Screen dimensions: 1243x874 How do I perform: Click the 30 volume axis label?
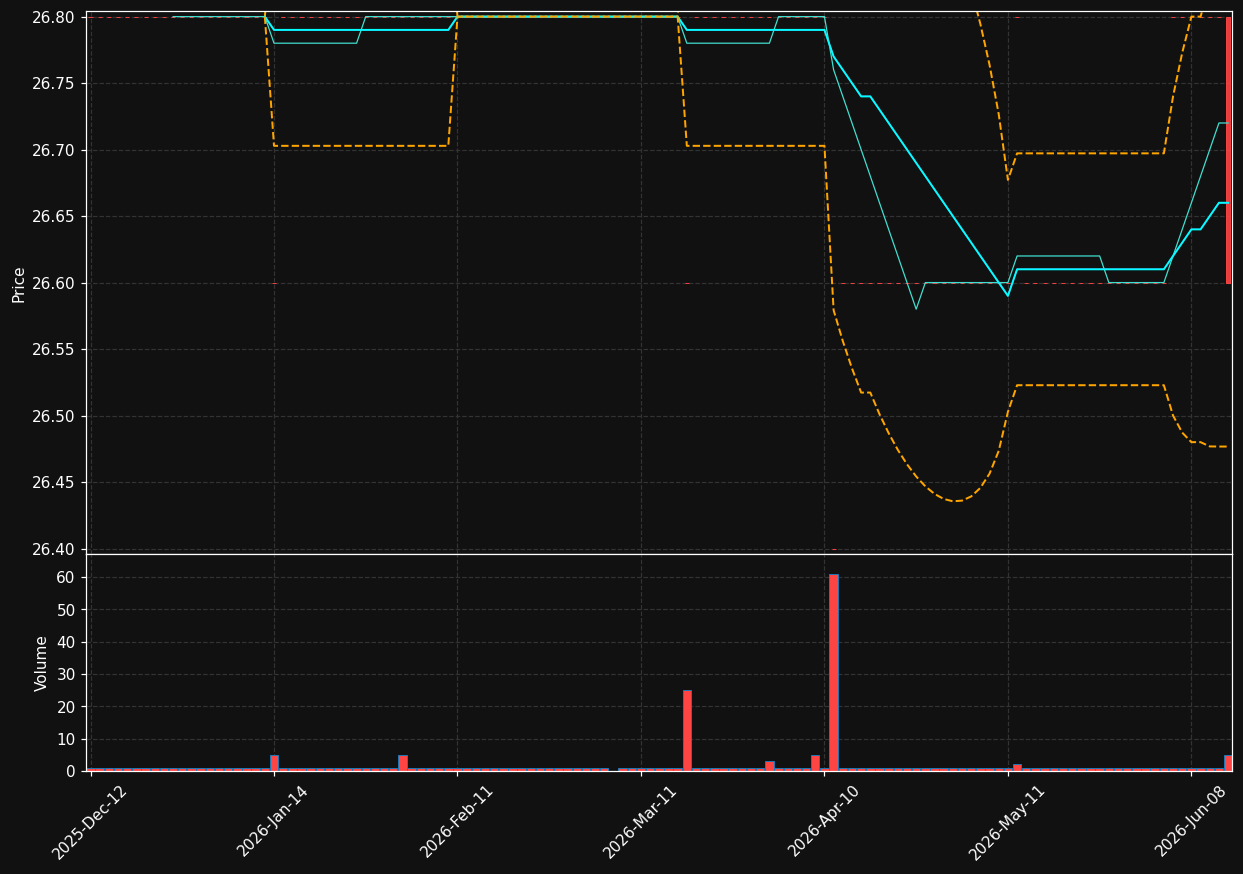(65, 674)
